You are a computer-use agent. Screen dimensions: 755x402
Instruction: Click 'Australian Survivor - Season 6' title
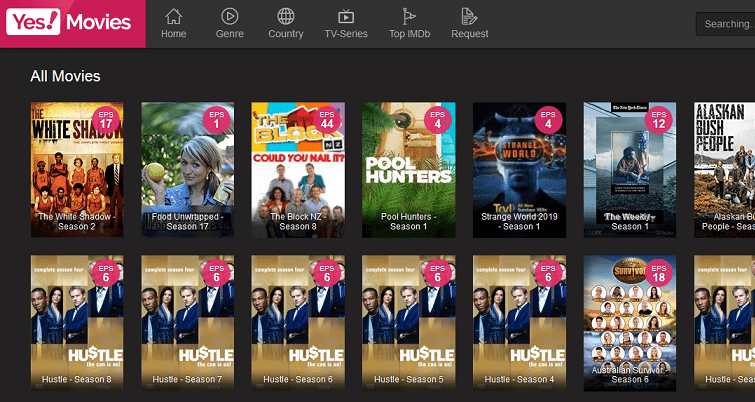(x=630, y=375)
